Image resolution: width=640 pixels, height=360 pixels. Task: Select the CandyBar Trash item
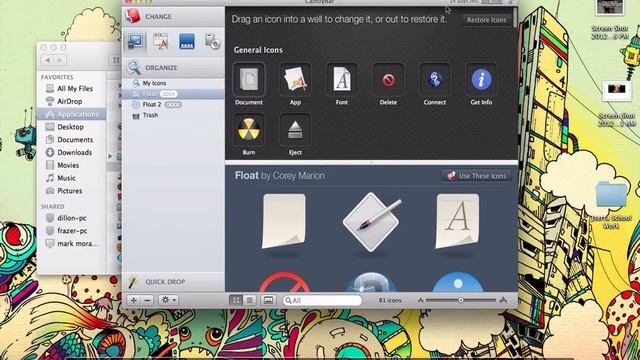[173, 116]
